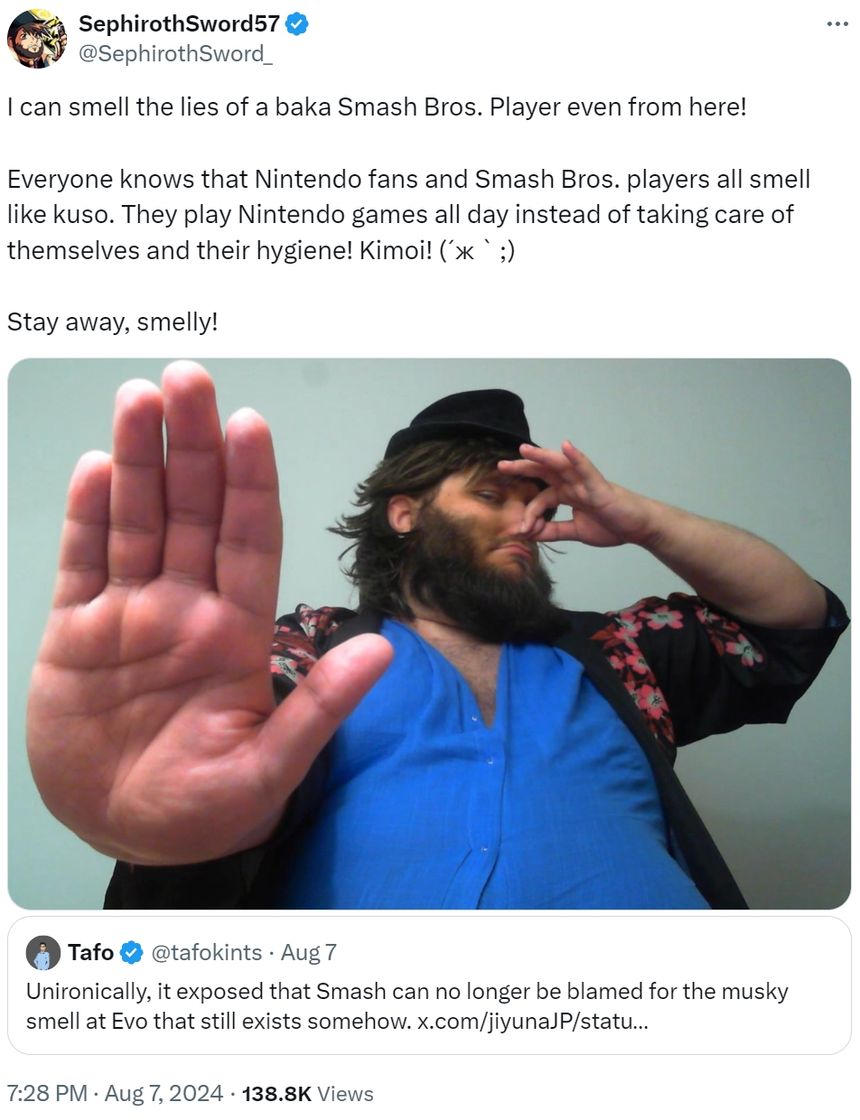Open the attached photo of bearded man
Image resolution: width=860 pixels, height=1120 pixels.
429,634
